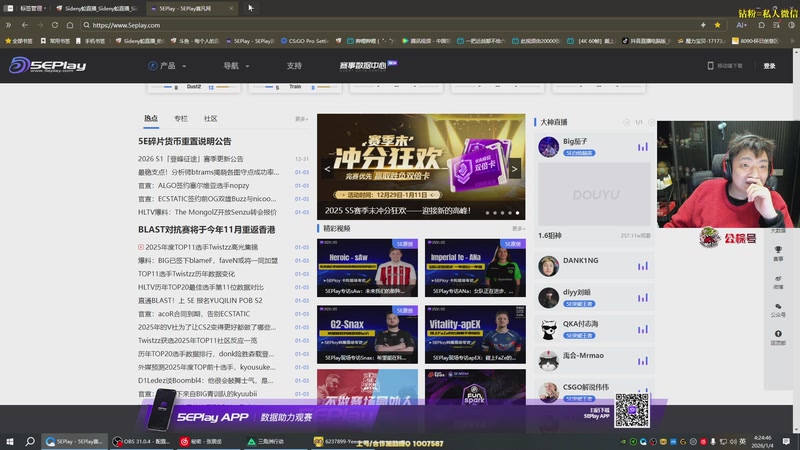Viewport: 800px width, 450px height.
Task: Open news 官宣：ALGO签约塞尔维亚选手nopzy
Action: (193, 185)
